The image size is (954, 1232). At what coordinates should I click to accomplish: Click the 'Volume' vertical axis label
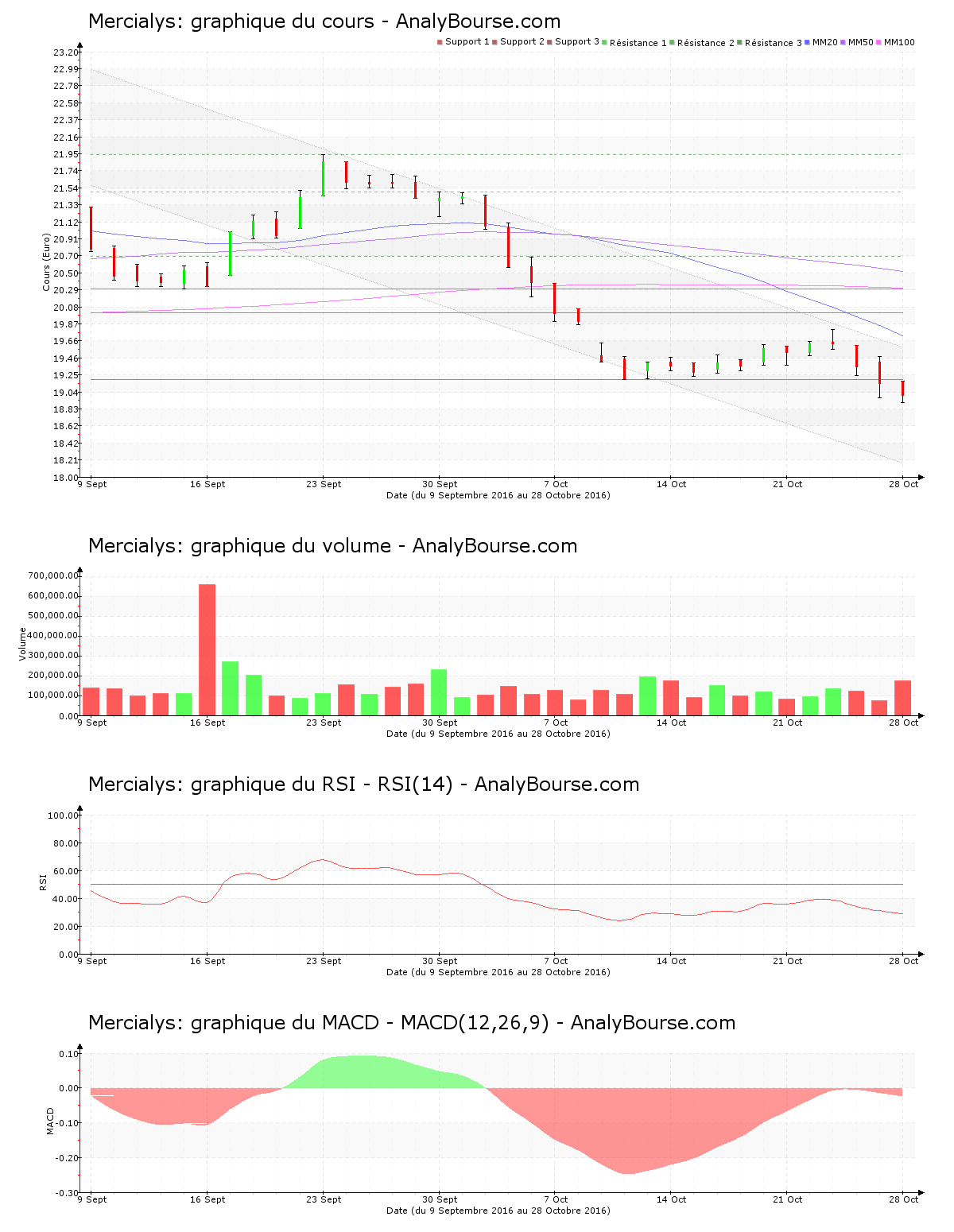[x=22, y=644]
